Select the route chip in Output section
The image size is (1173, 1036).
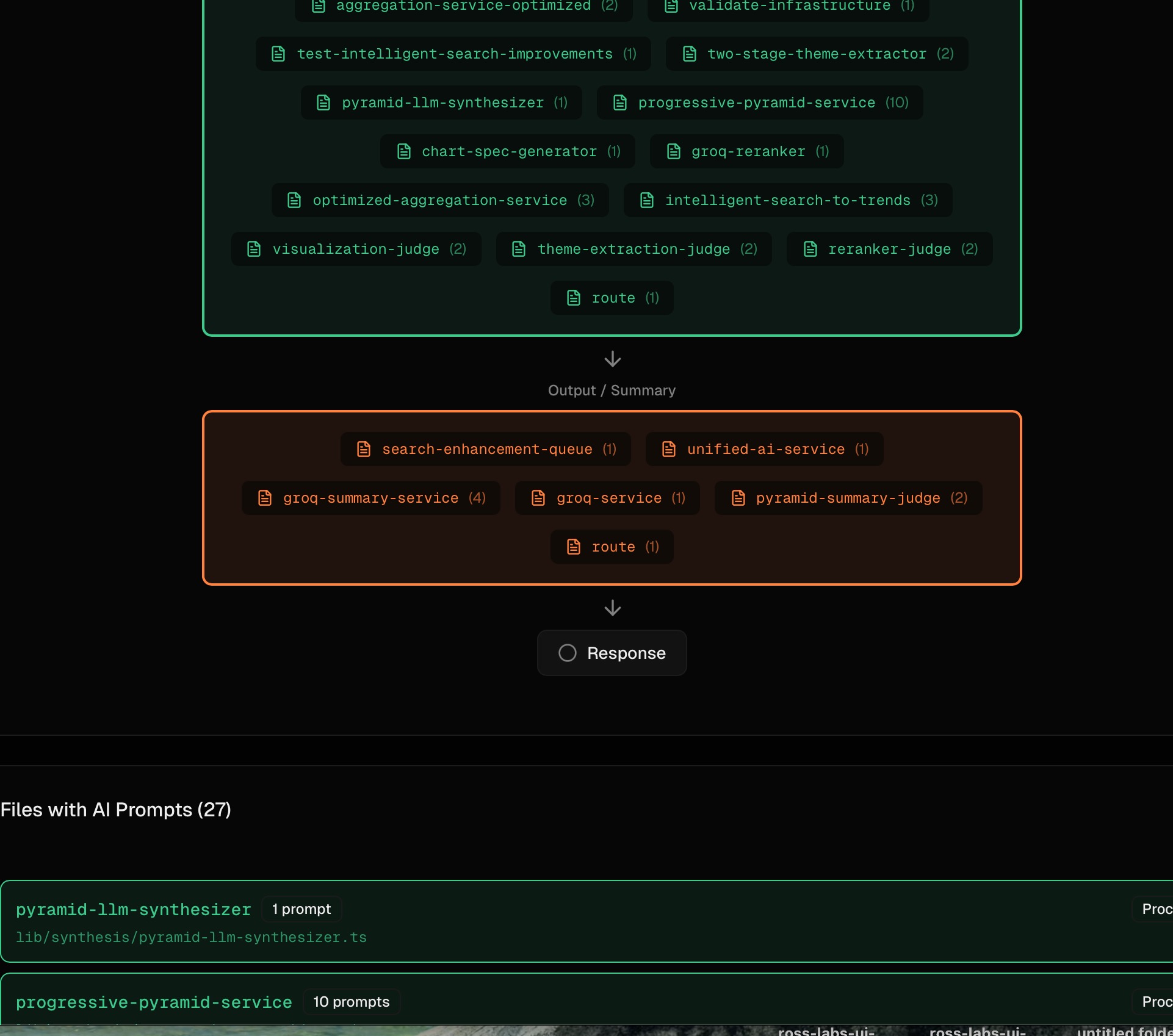tap(612, 547)
